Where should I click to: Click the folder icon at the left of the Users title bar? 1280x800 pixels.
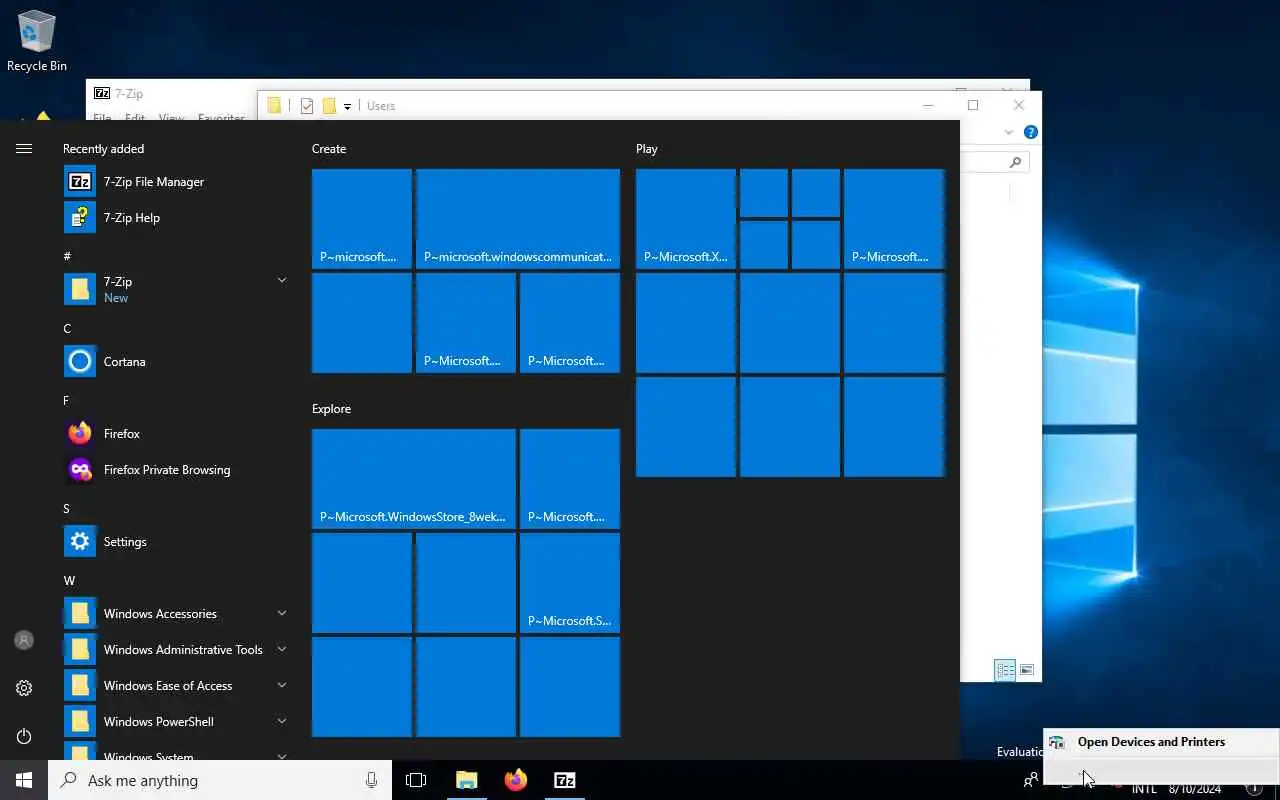274,105
